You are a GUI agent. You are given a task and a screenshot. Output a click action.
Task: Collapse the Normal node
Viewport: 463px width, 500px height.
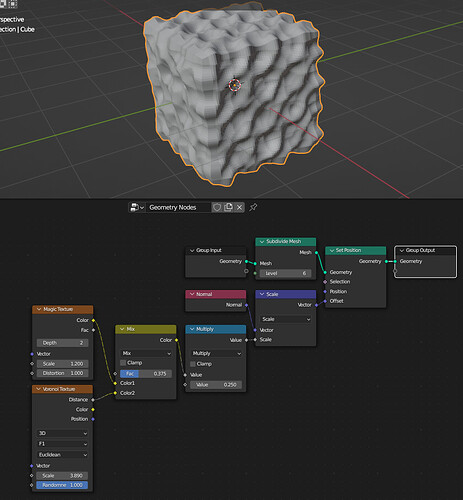(192, 294)
